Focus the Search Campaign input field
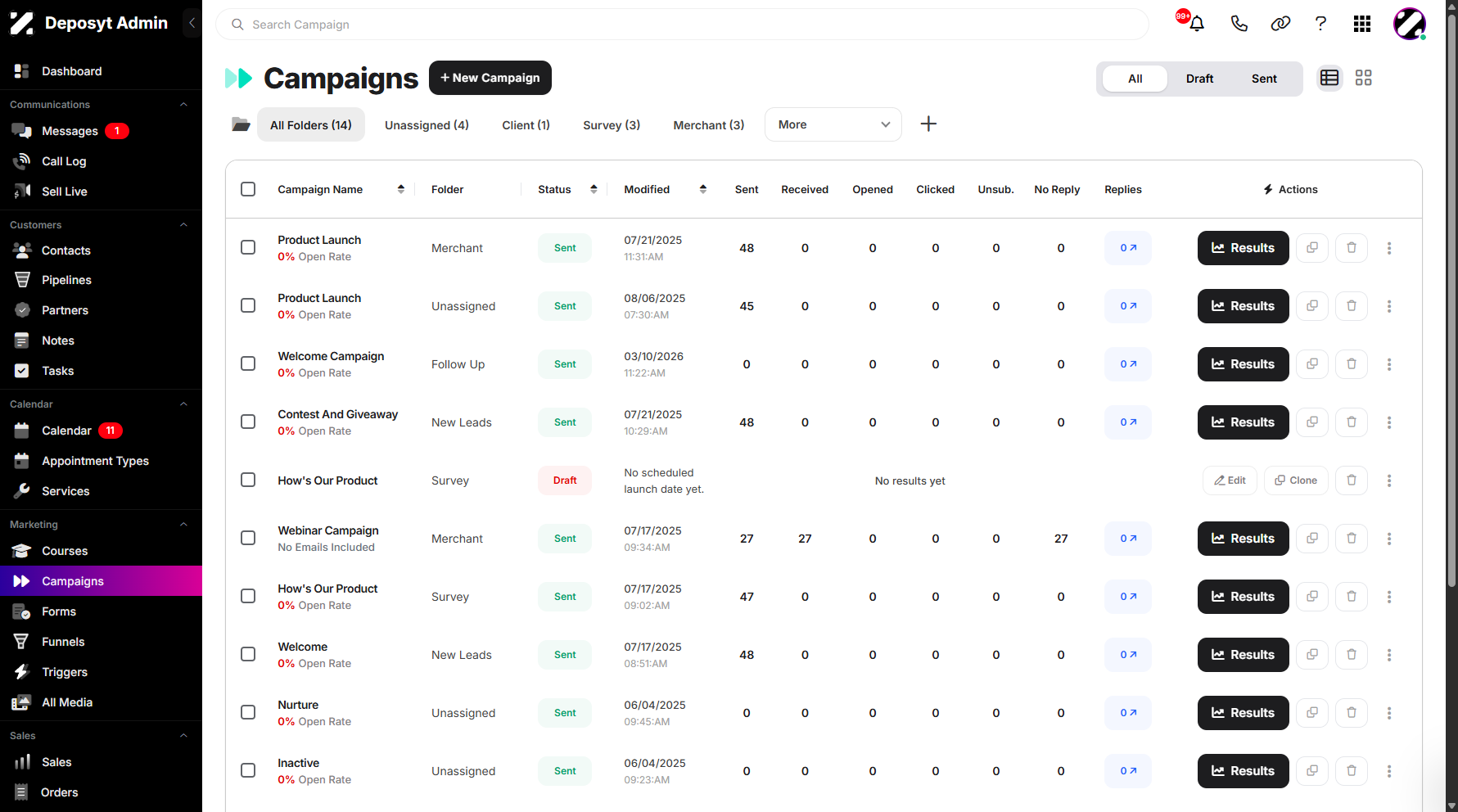This screenshot has height=812, width=1458. coord(682,25)
